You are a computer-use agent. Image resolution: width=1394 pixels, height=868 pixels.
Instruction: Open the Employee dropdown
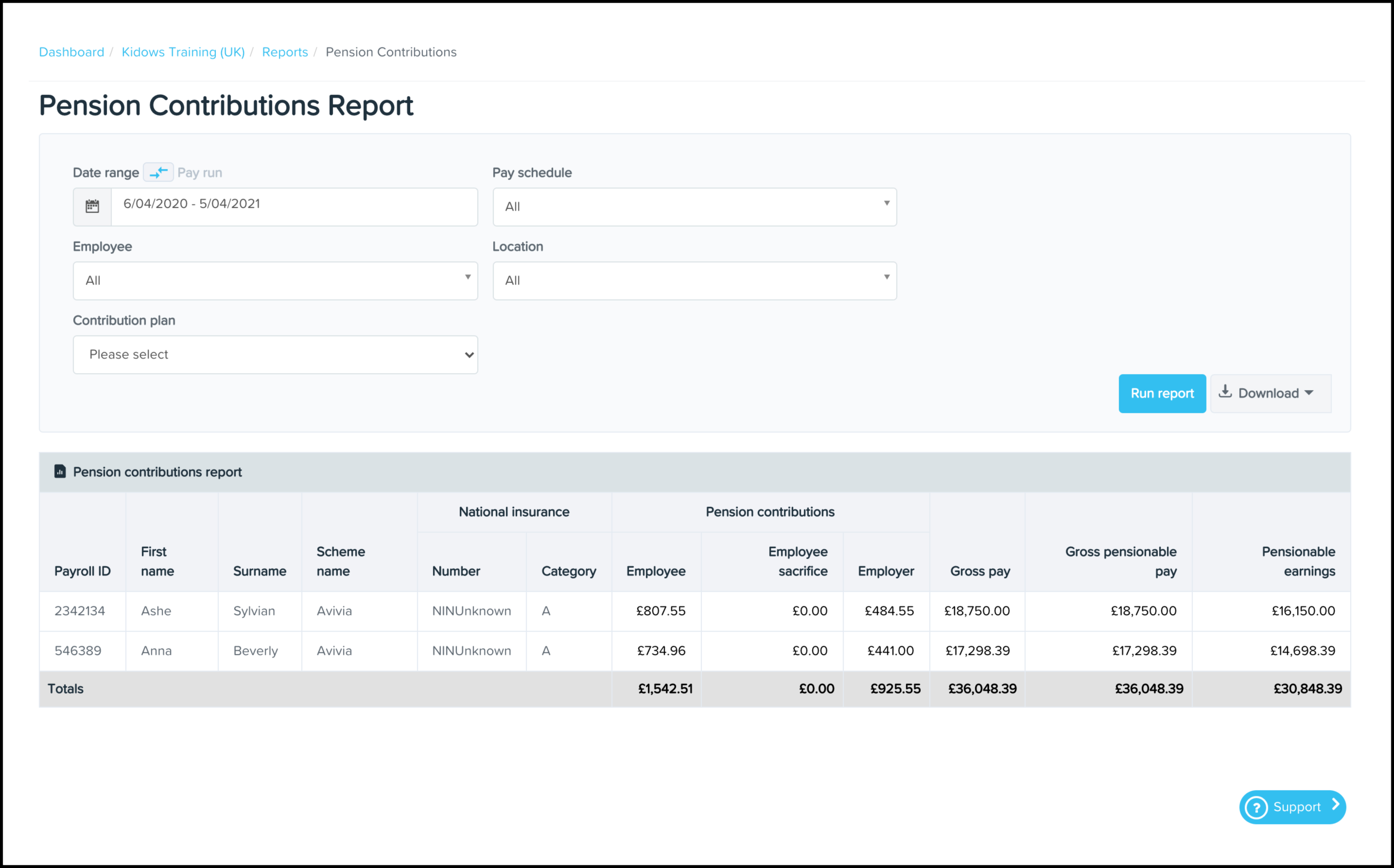[x=275, y=280]
